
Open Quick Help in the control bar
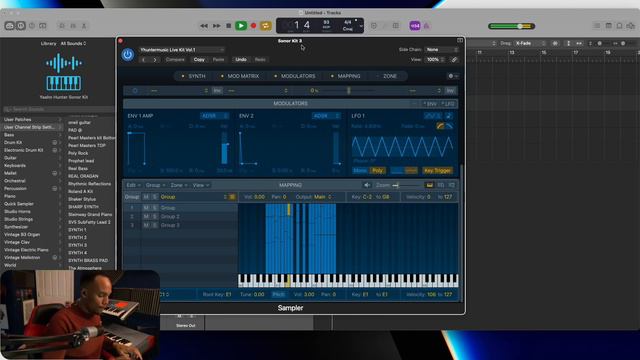32,26
